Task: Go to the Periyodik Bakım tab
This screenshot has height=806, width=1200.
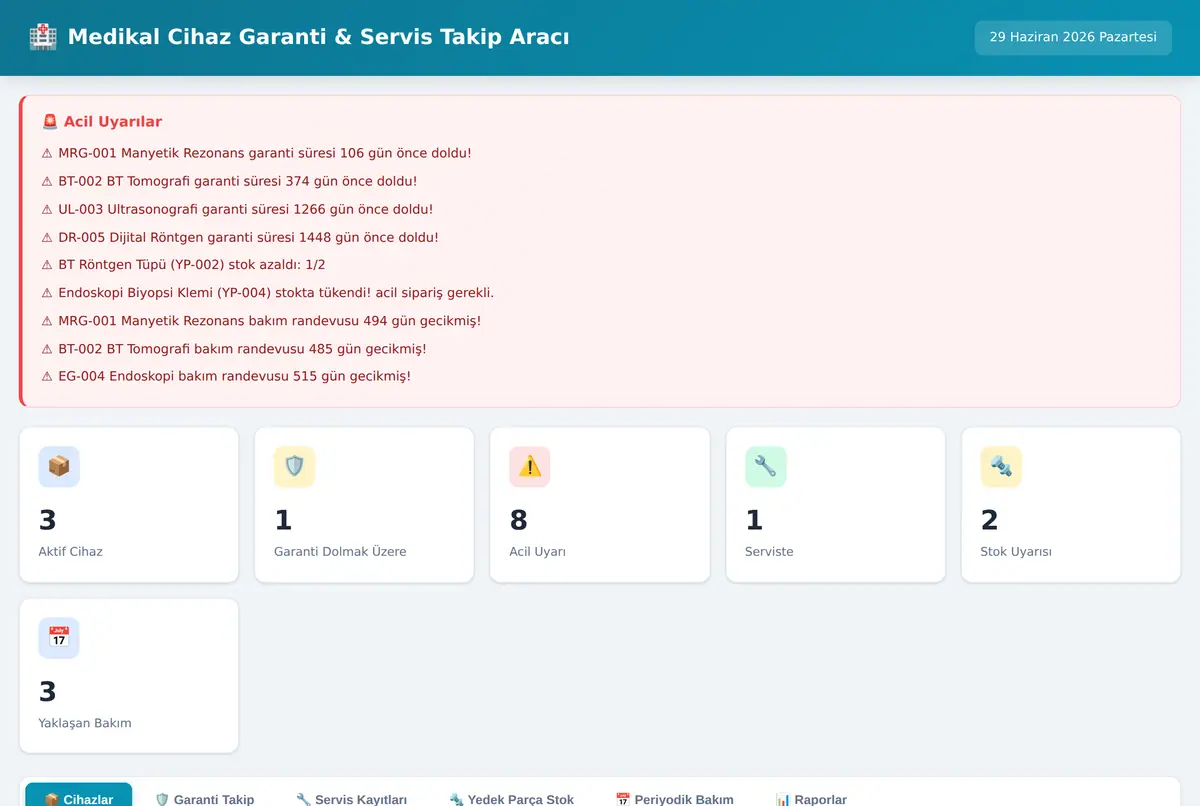Action: tap(675, 799)
